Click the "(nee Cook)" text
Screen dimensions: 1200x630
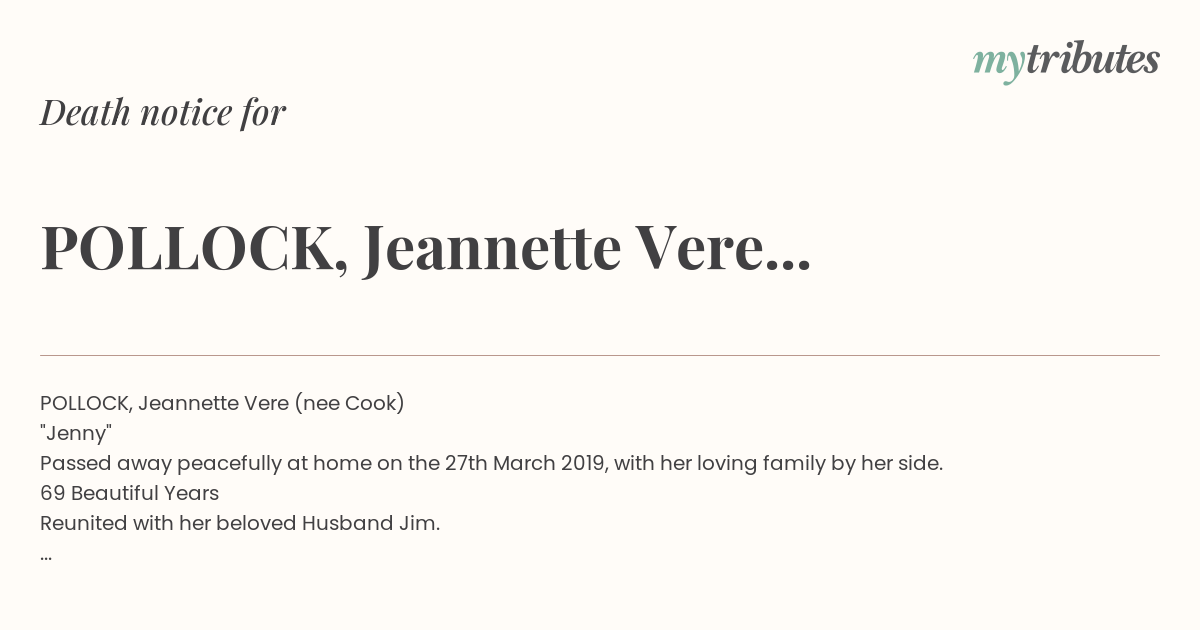349,403
